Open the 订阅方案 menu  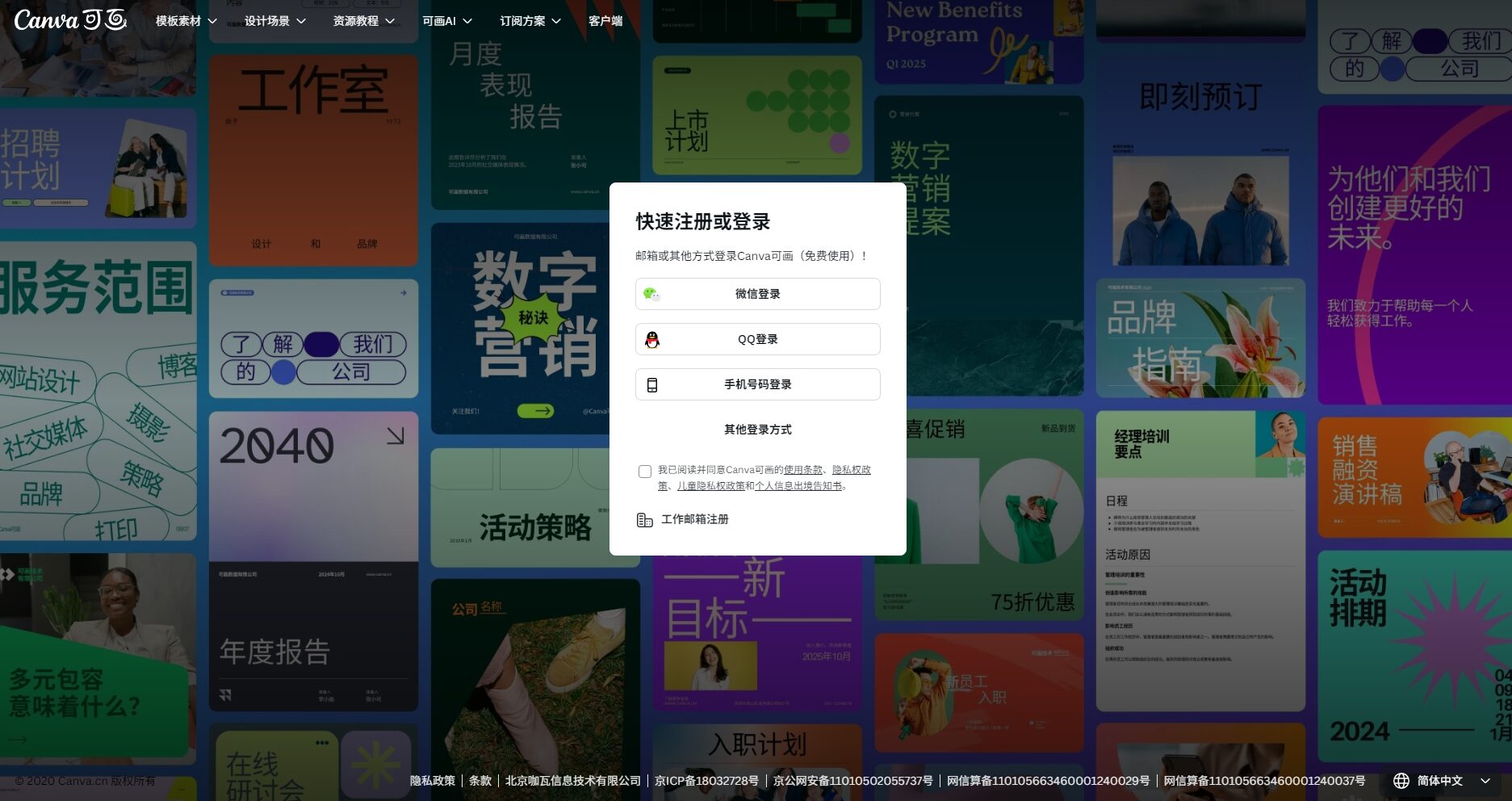click(x=530, y=21)
